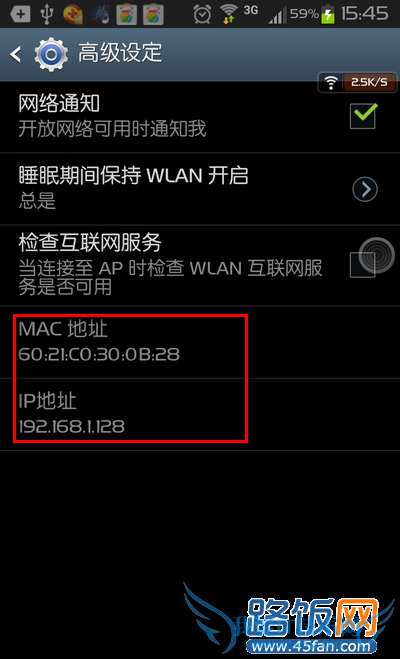This screenshot has width=400, height=659.
Task: Tap the WiFi signal status bar icon
Action: point(229,14)
